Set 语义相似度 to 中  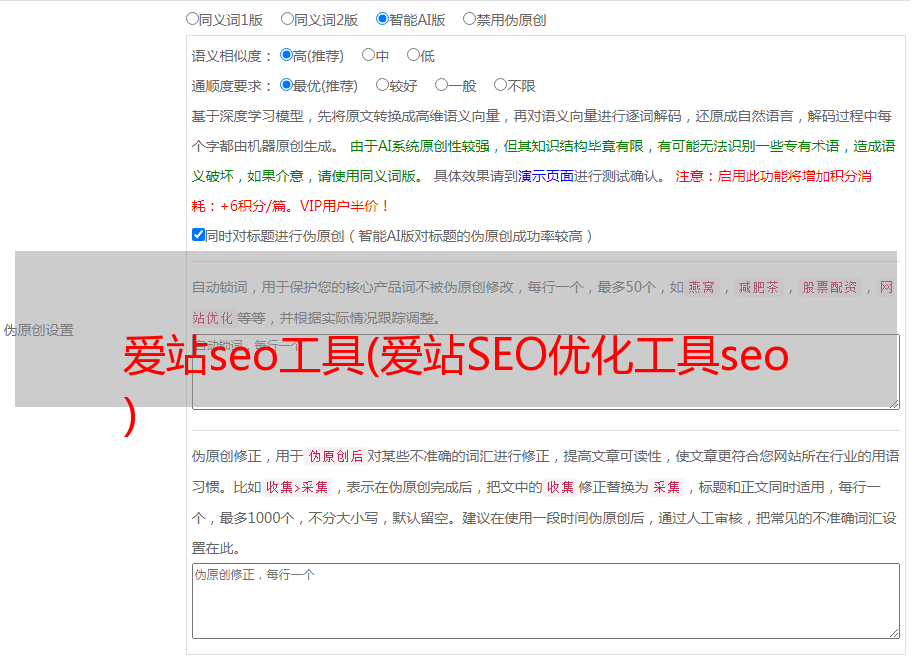click(x=368, y=55)
